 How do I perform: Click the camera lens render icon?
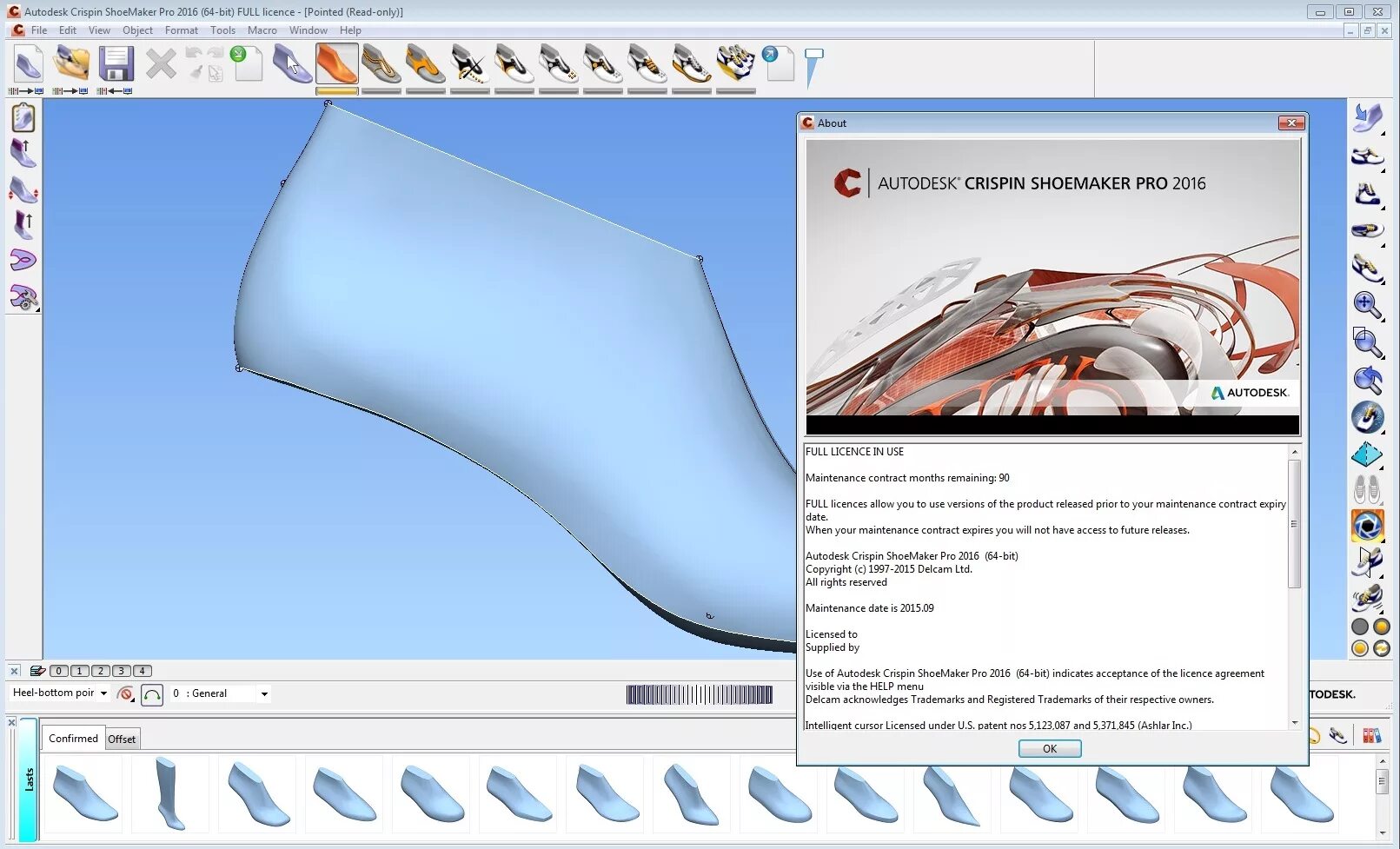[1367, 525]
